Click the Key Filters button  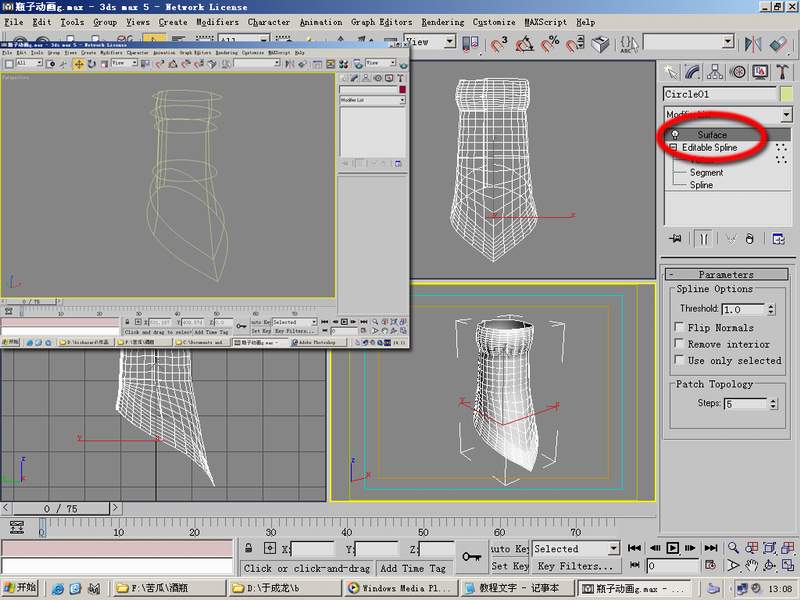point(573,567)
